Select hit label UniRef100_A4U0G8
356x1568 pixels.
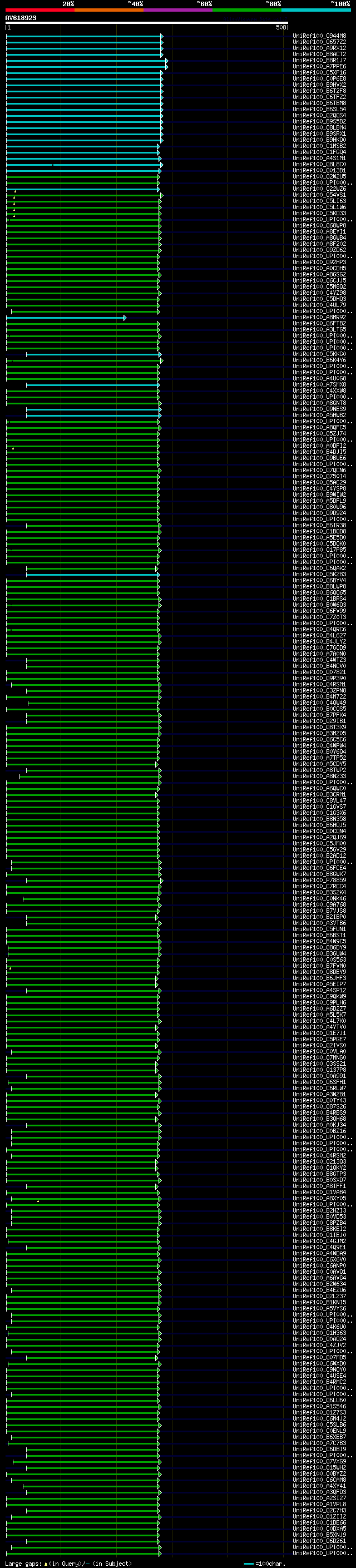pos(319,379)
